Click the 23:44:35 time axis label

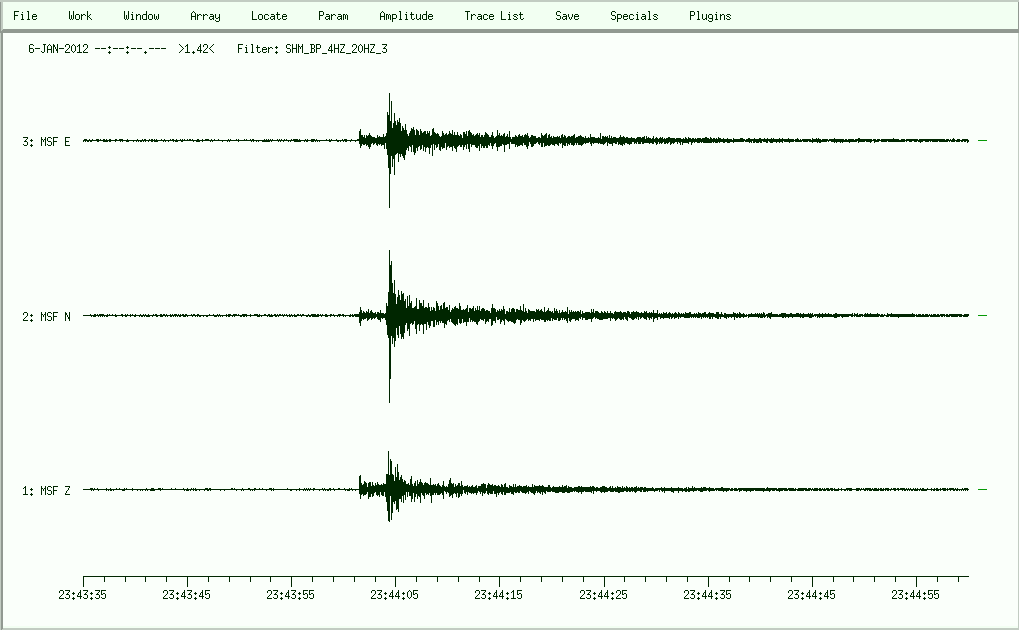(708, 595)
